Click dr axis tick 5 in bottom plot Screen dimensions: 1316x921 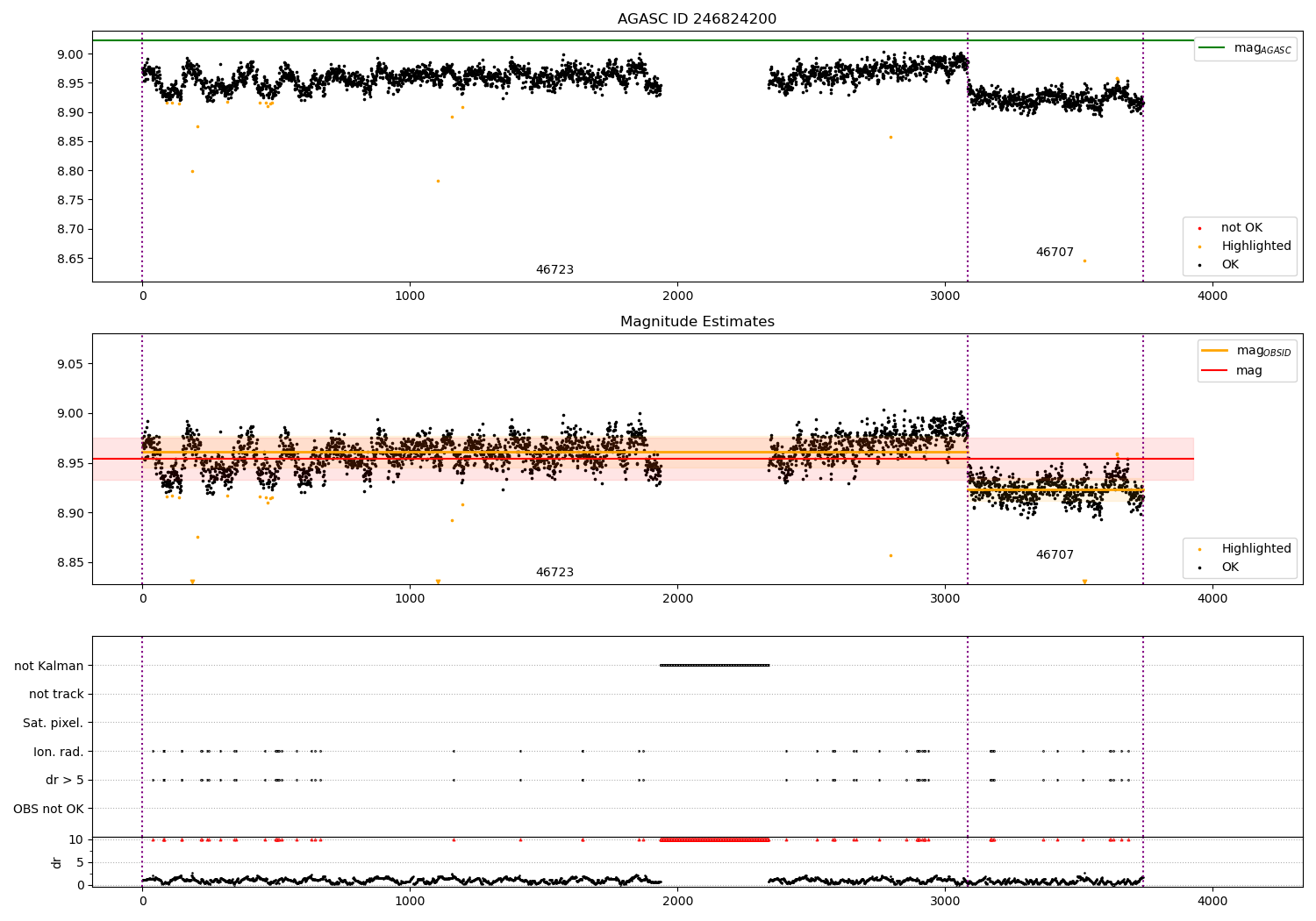point(81,862)
